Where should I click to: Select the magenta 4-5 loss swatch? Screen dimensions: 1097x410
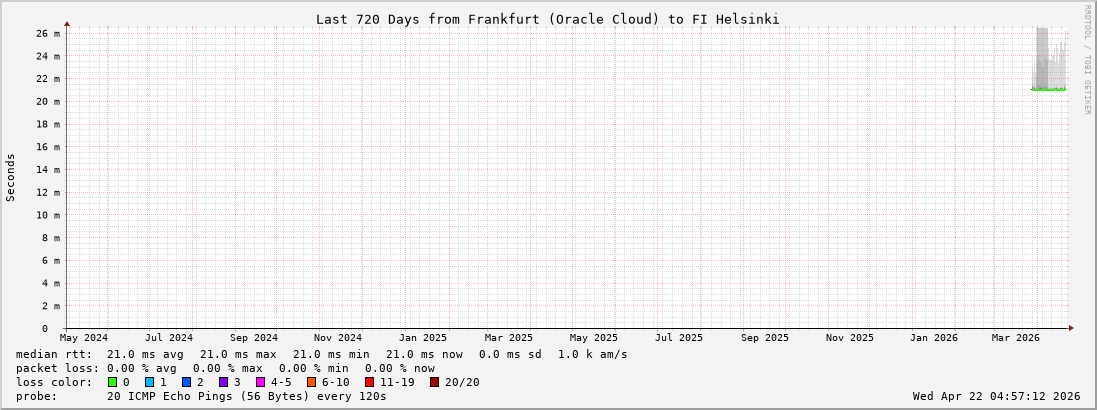click(x=260, y=382)
